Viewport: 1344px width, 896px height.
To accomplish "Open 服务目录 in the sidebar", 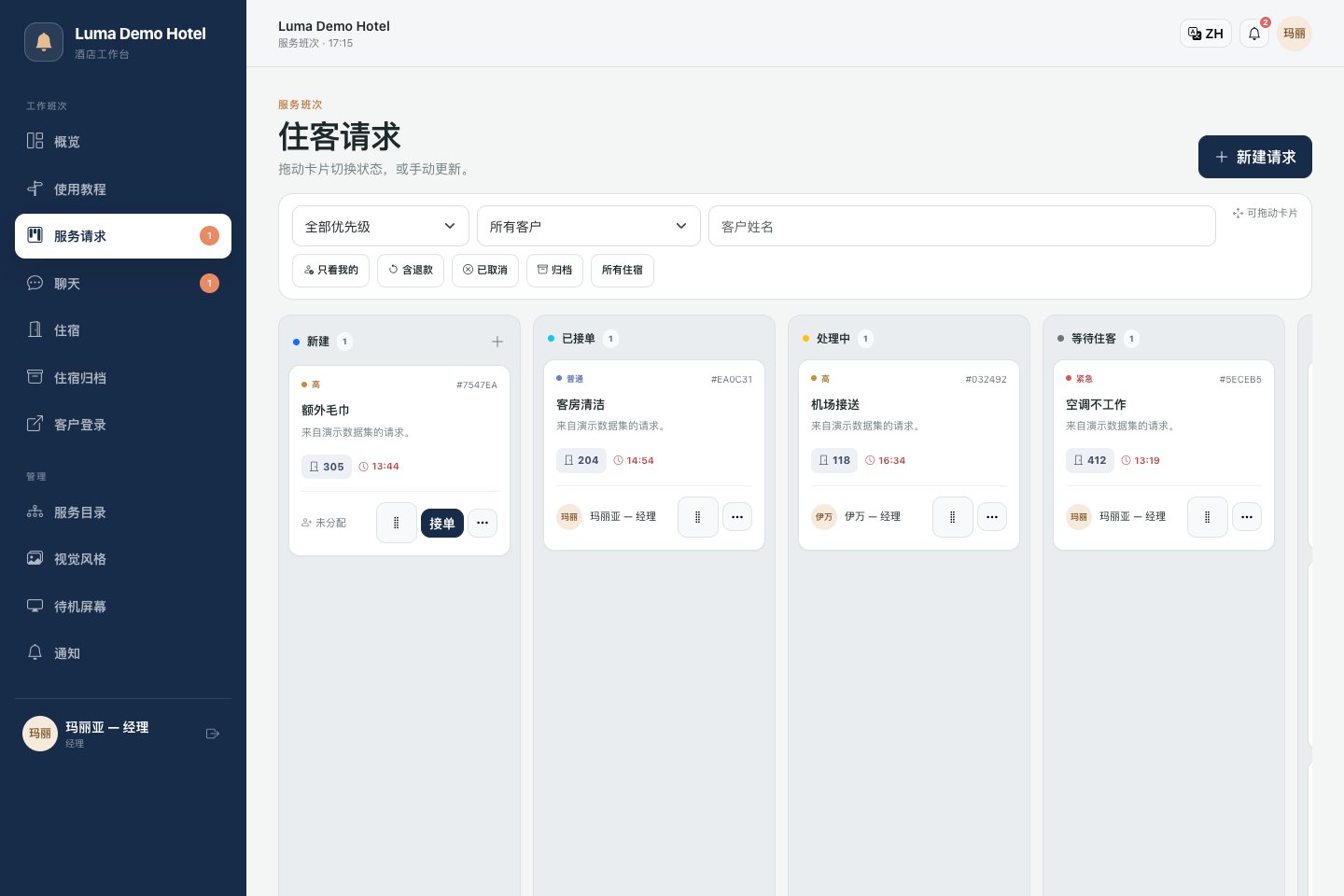I will [123, 511].
